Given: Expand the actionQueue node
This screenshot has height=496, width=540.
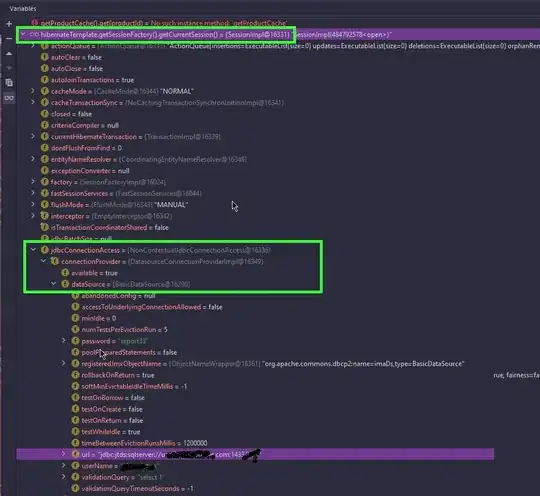Looking at the screenshot, I should point(33,45).
